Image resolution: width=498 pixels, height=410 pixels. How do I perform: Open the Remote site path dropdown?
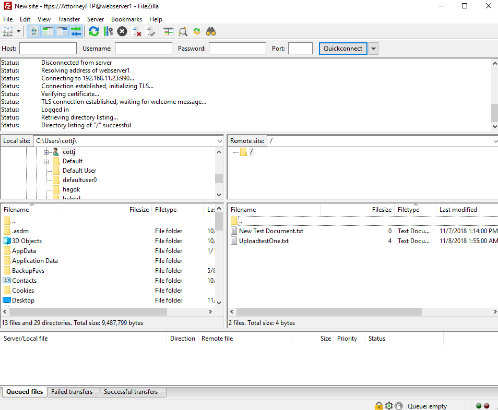tap(495, 141)
